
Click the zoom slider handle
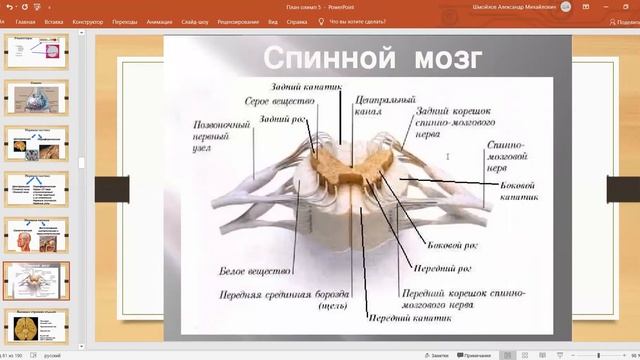pos(599,356)
